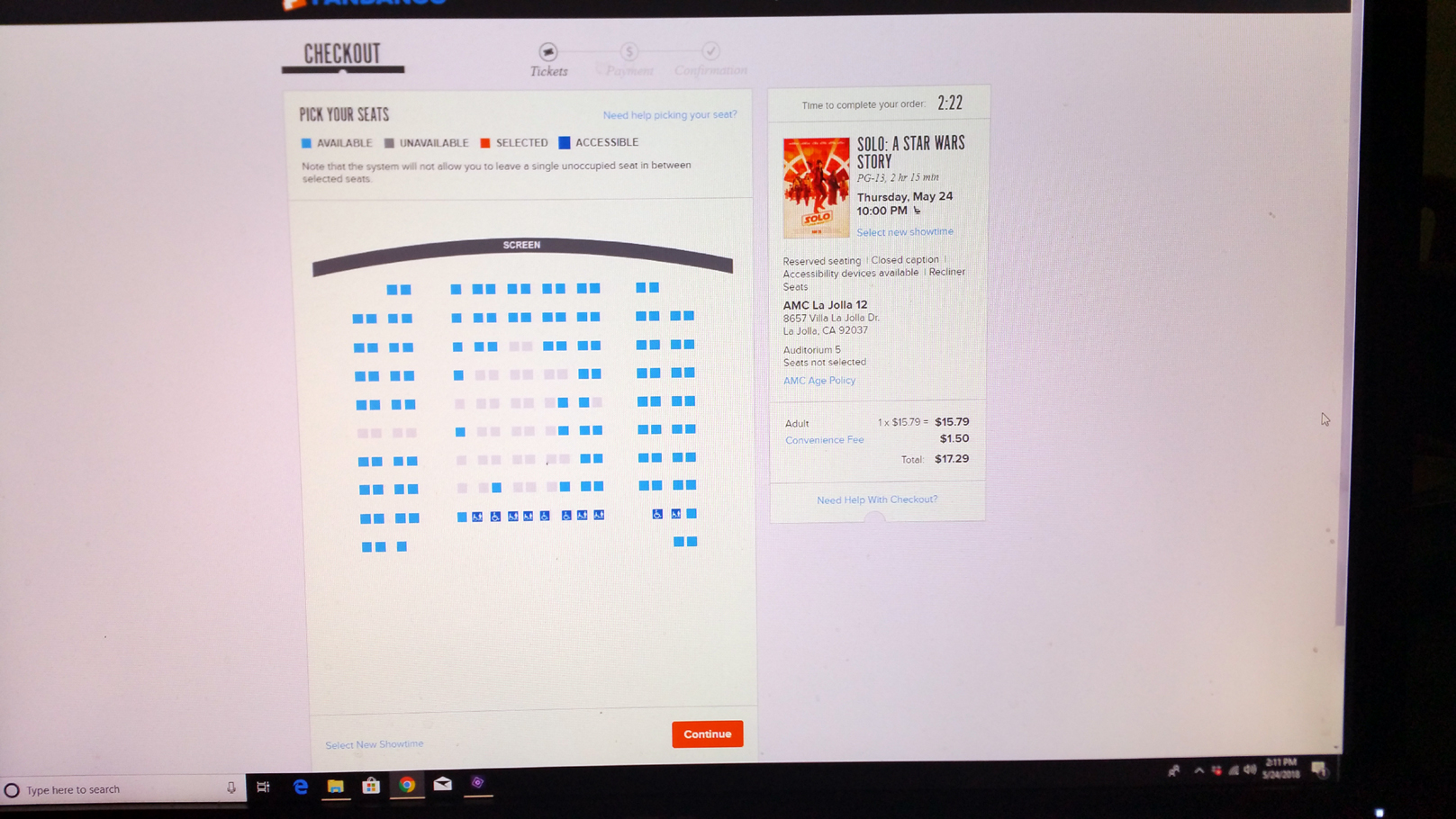Select the regular seat beside right-section companion seat

692,513
